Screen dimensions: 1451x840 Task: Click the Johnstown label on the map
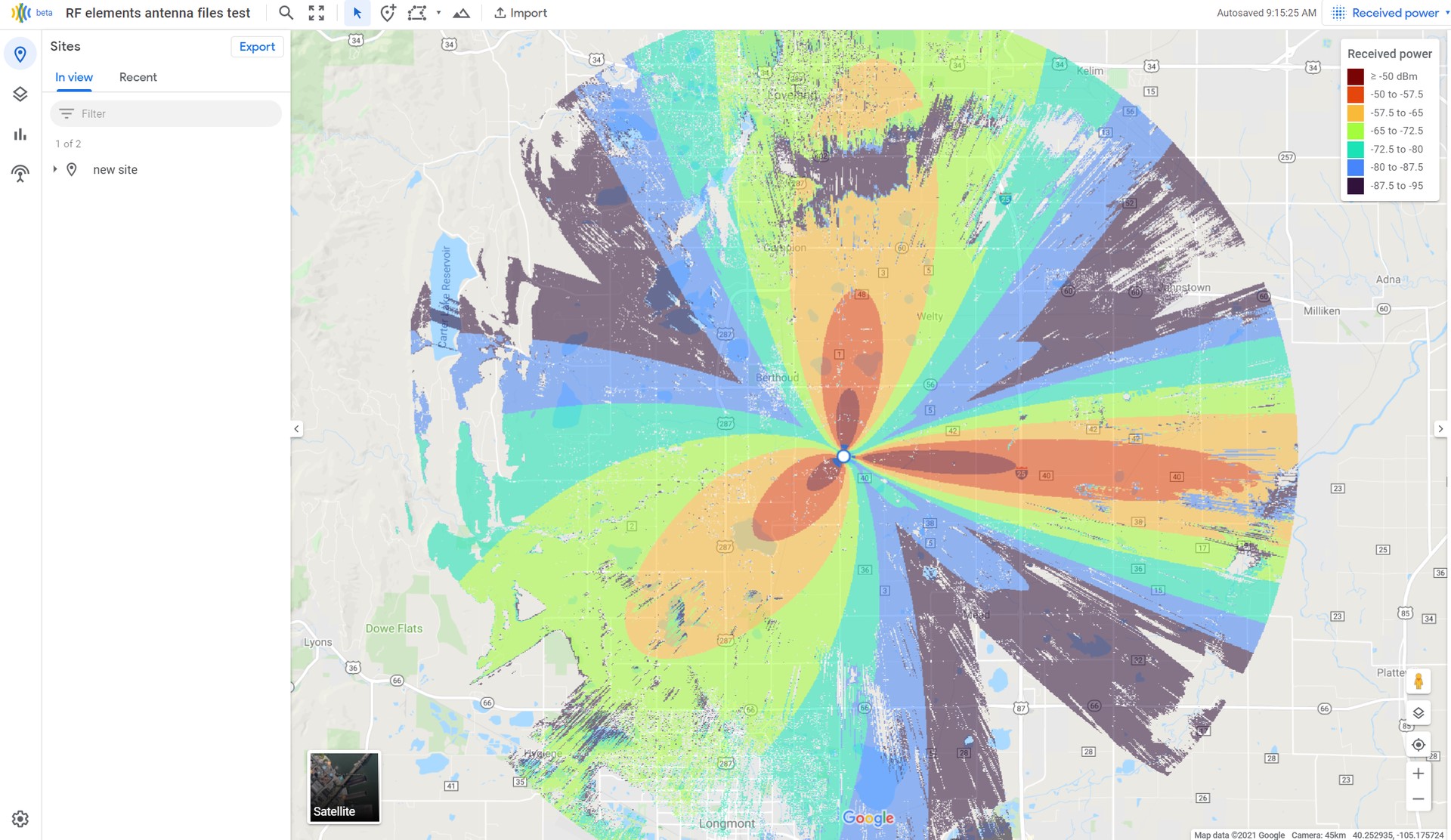[1184, 287]
